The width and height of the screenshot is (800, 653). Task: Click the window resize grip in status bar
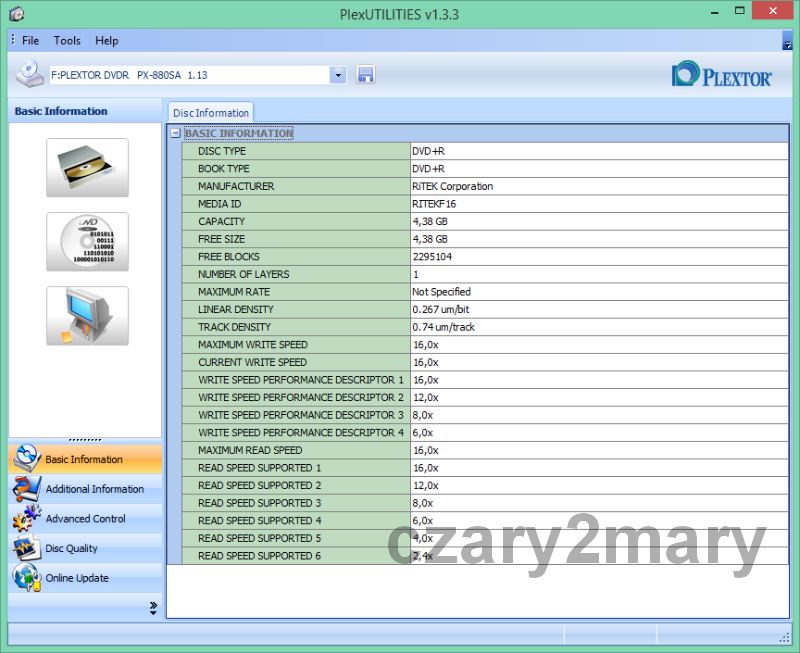pyautogui.click(x=785, y=638)
